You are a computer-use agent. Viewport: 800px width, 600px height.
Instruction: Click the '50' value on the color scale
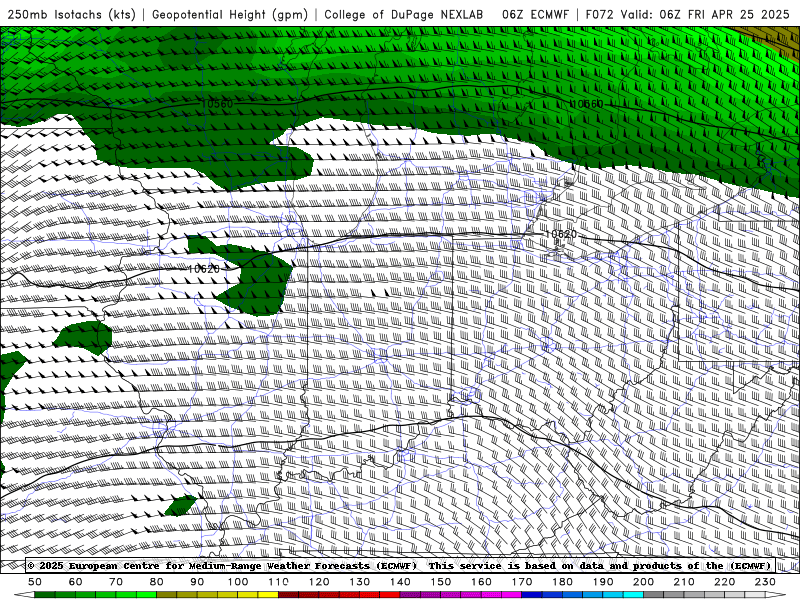pyautogui.click(x=35, y=582)
